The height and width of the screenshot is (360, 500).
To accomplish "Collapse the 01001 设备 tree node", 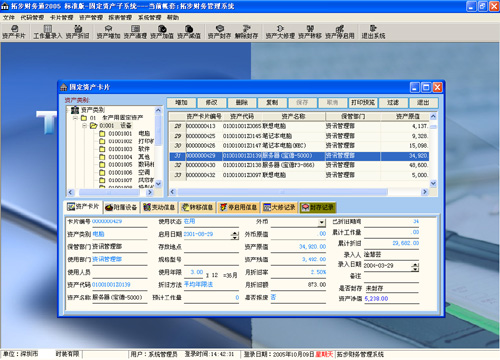I will pos(84,126).
